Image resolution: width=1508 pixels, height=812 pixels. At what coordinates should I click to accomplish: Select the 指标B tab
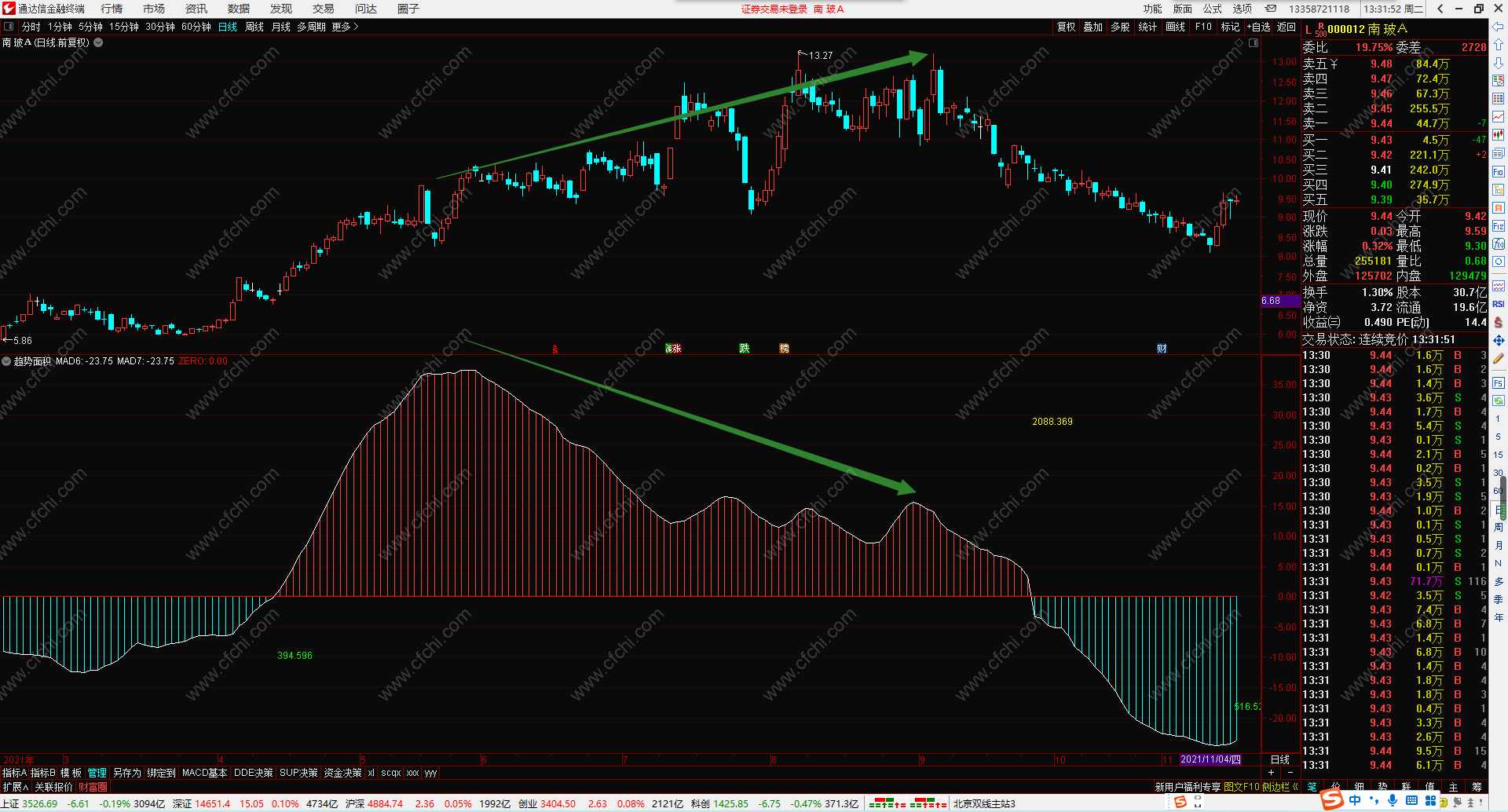(x=43, y=773)
